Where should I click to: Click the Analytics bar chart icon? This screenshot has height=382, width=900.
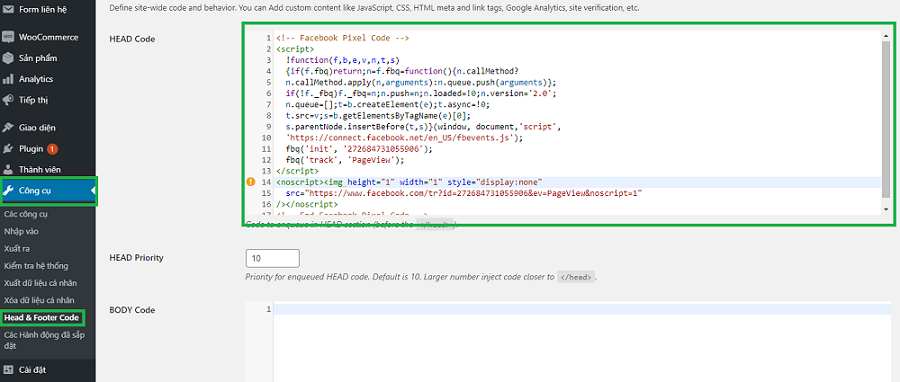8,79
